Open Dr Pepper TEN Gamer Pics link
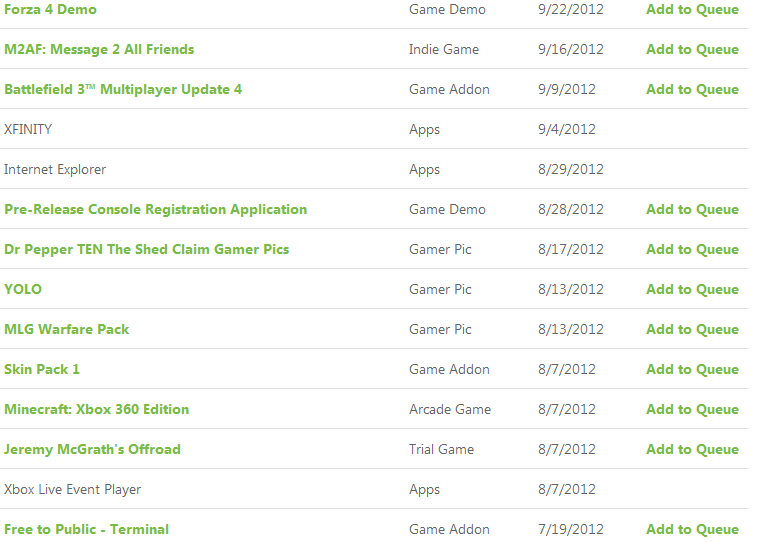 click(x=147, y=249)
